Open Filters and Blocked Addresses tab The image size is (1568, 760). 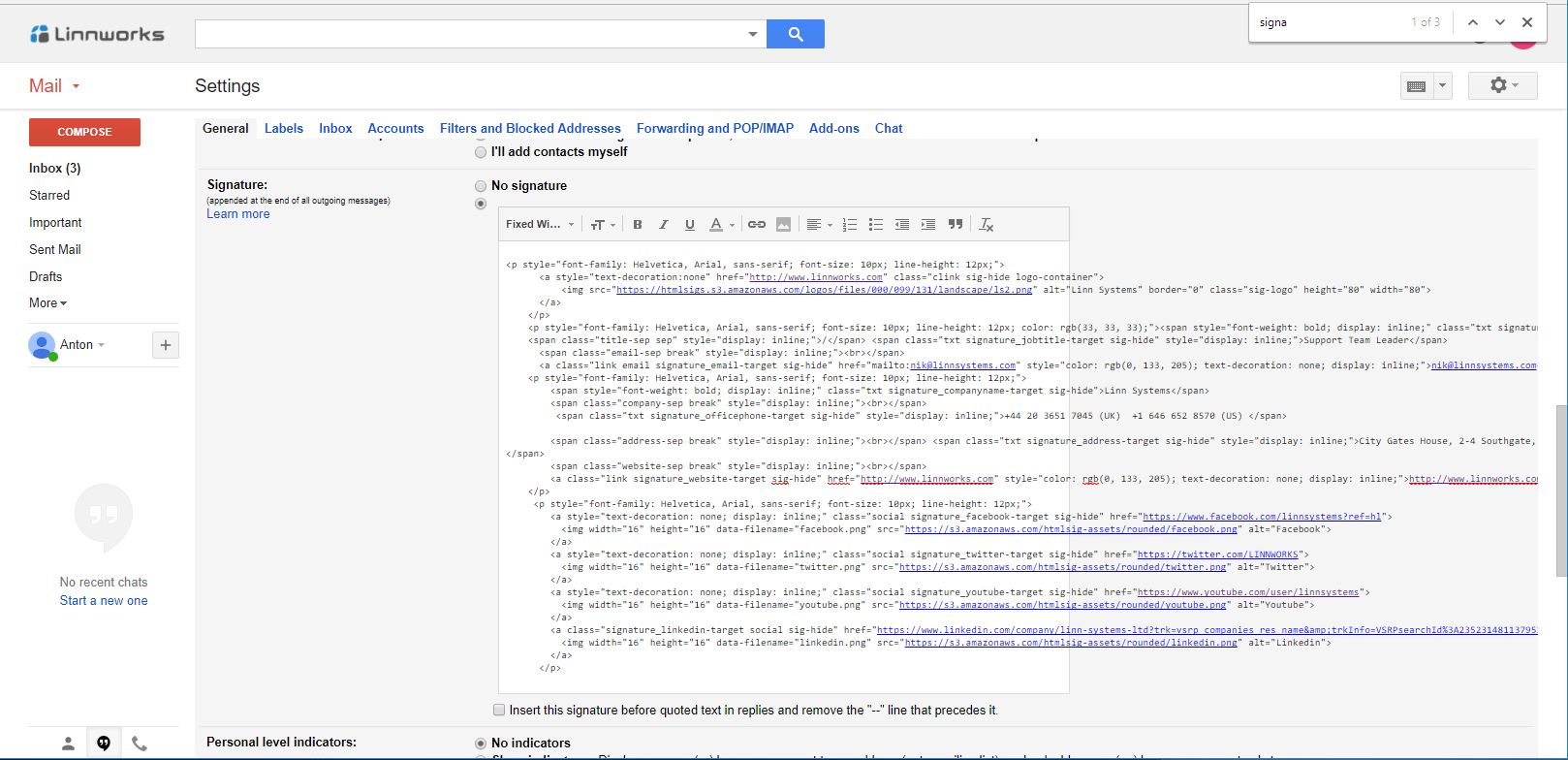(x=530, y=128)
